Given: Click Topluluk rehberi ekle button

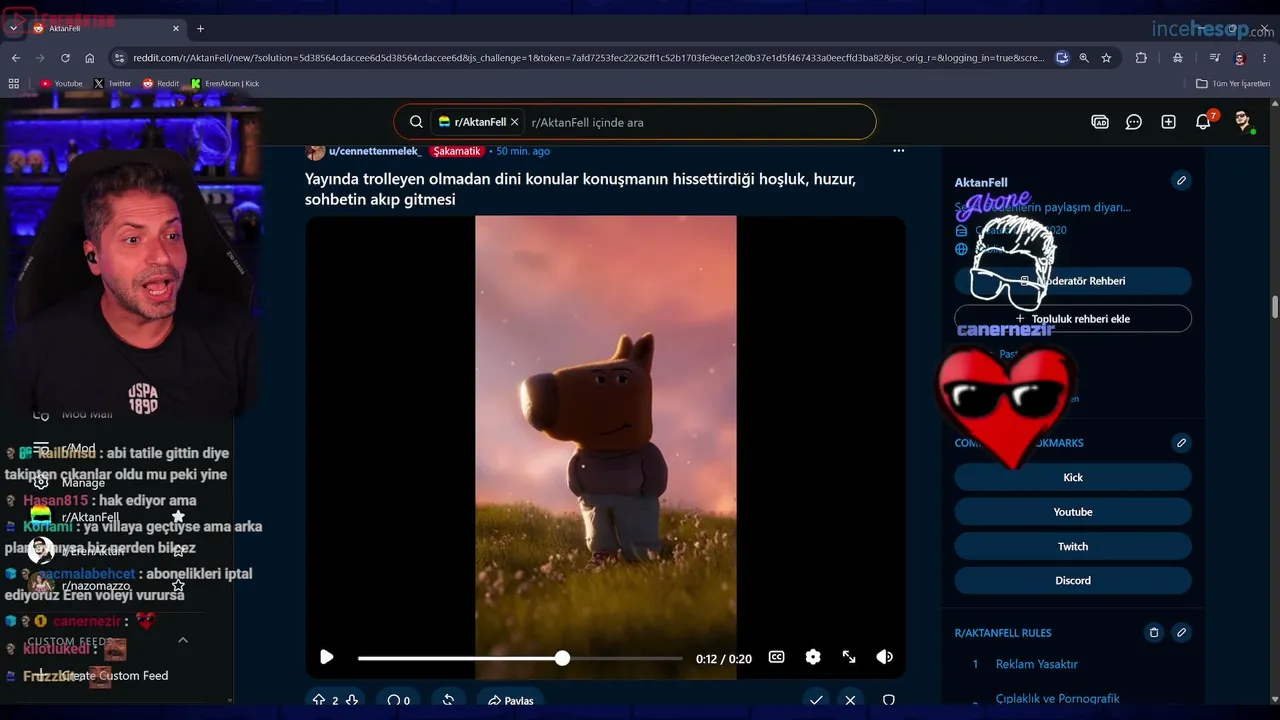Looking at the screenshot, I should tap(1073, 319).
